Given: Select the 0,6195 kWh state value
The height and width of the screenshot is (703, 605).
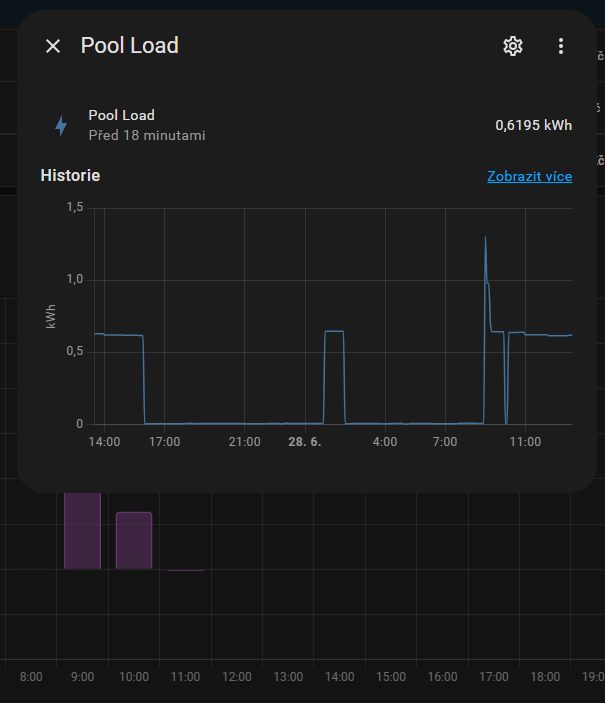Looking at the screenshot, I should pos(533,126).
